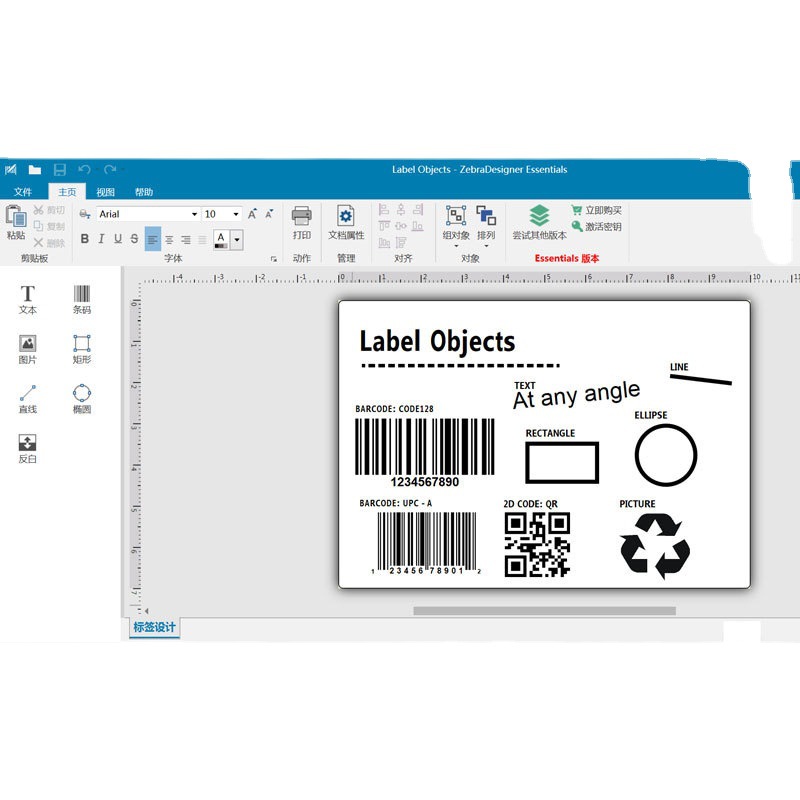The height and width of the screenshot is (800, 800).
Task: Select the QR code object
Action: [x=537, y=544]
